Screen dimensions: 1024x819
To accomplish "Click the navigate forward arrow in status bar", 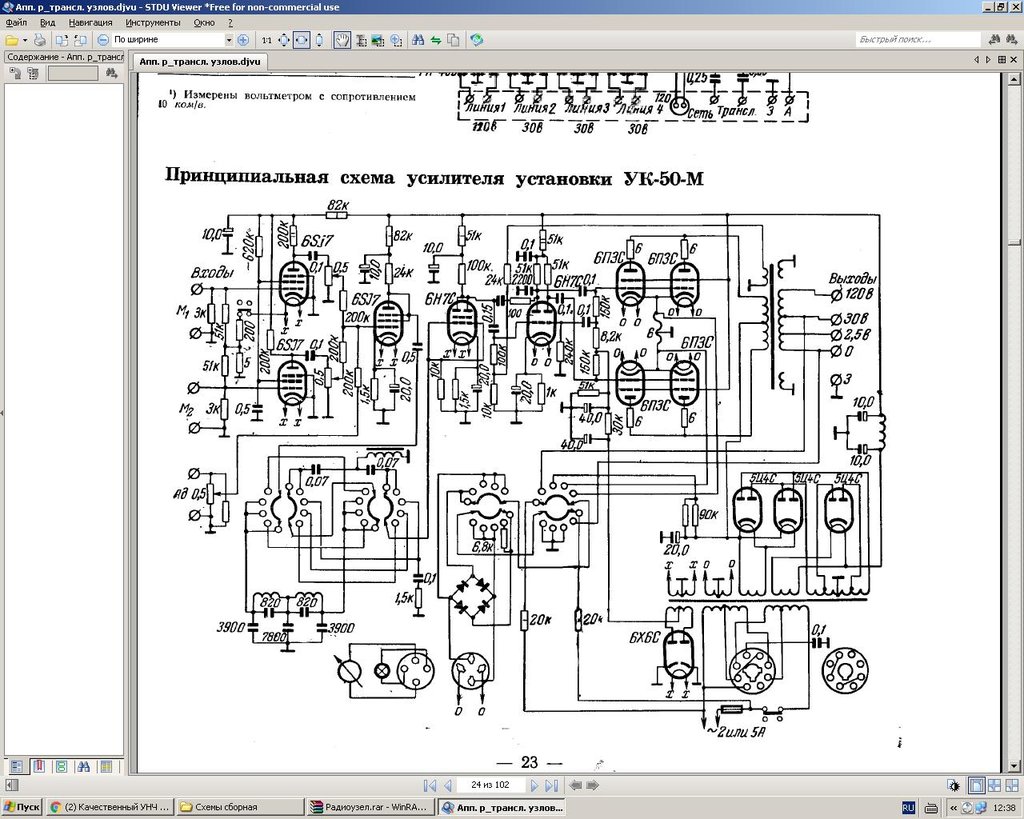I will tap(593, 786).
